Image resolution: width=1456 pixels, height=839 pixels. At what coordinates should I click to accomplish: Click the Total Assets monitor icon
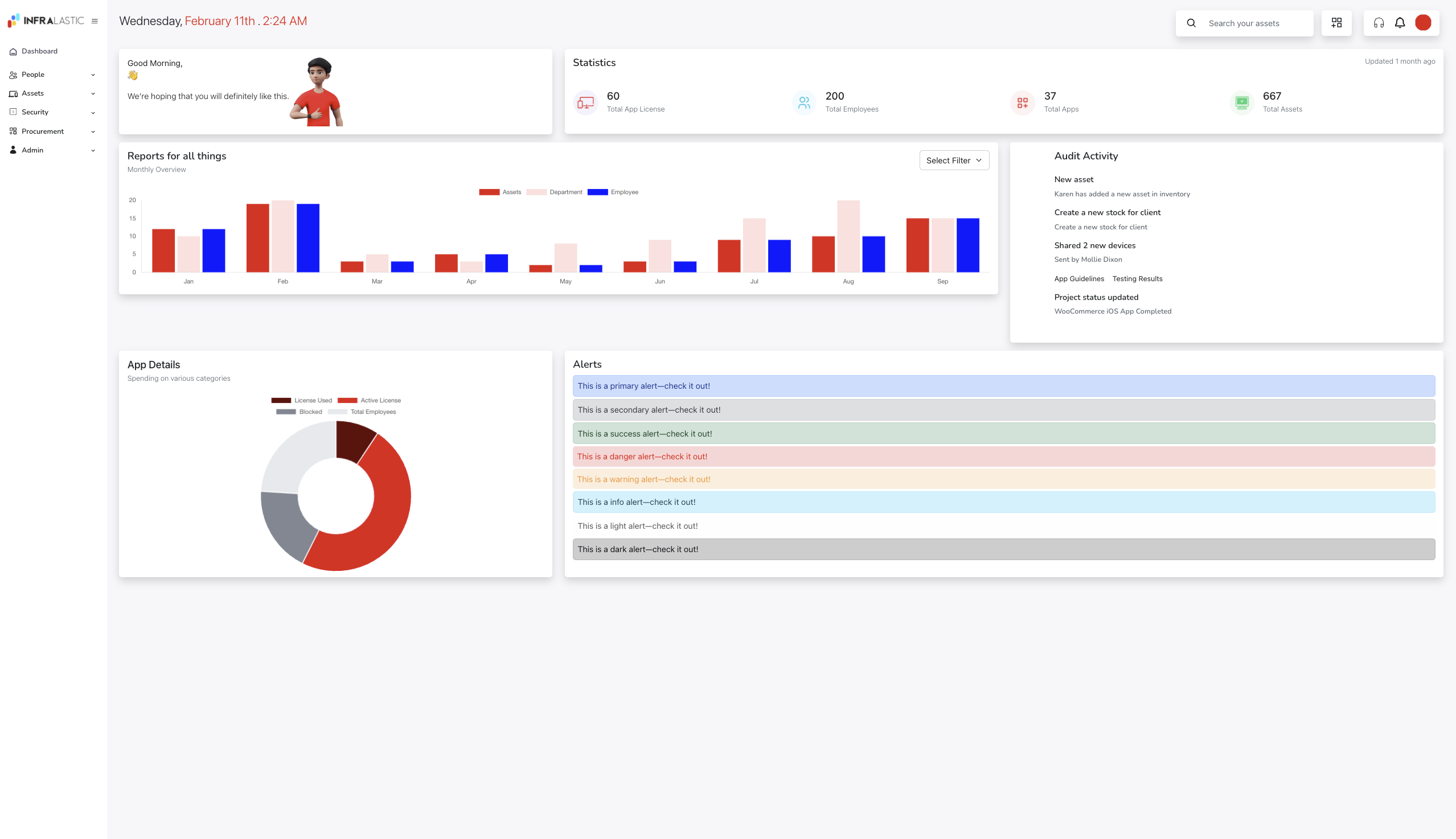point(1241,102)
